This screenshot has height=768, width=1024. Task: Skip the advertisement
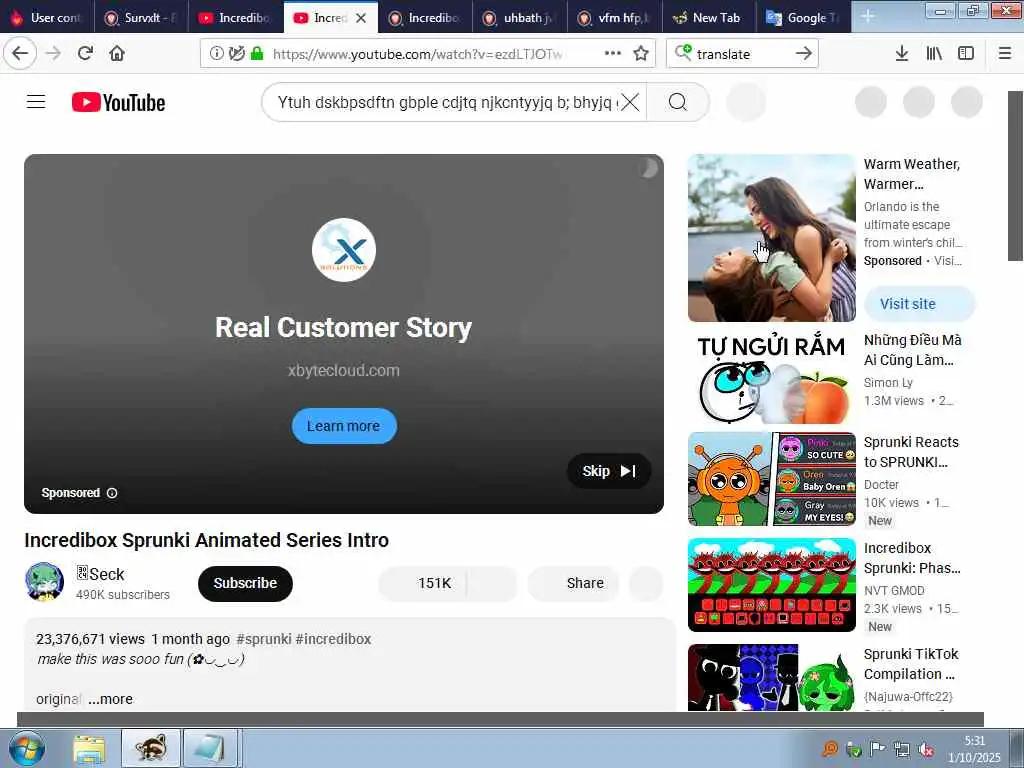click(x=609, y=471)
